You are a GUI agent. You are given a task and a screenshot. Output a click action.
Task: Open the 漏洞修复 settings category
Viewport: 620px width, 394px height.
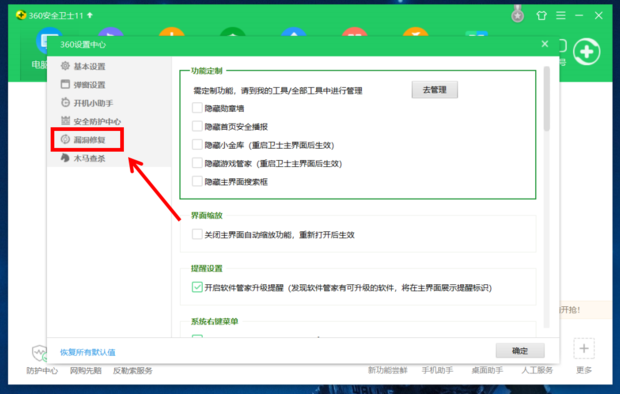83,140
